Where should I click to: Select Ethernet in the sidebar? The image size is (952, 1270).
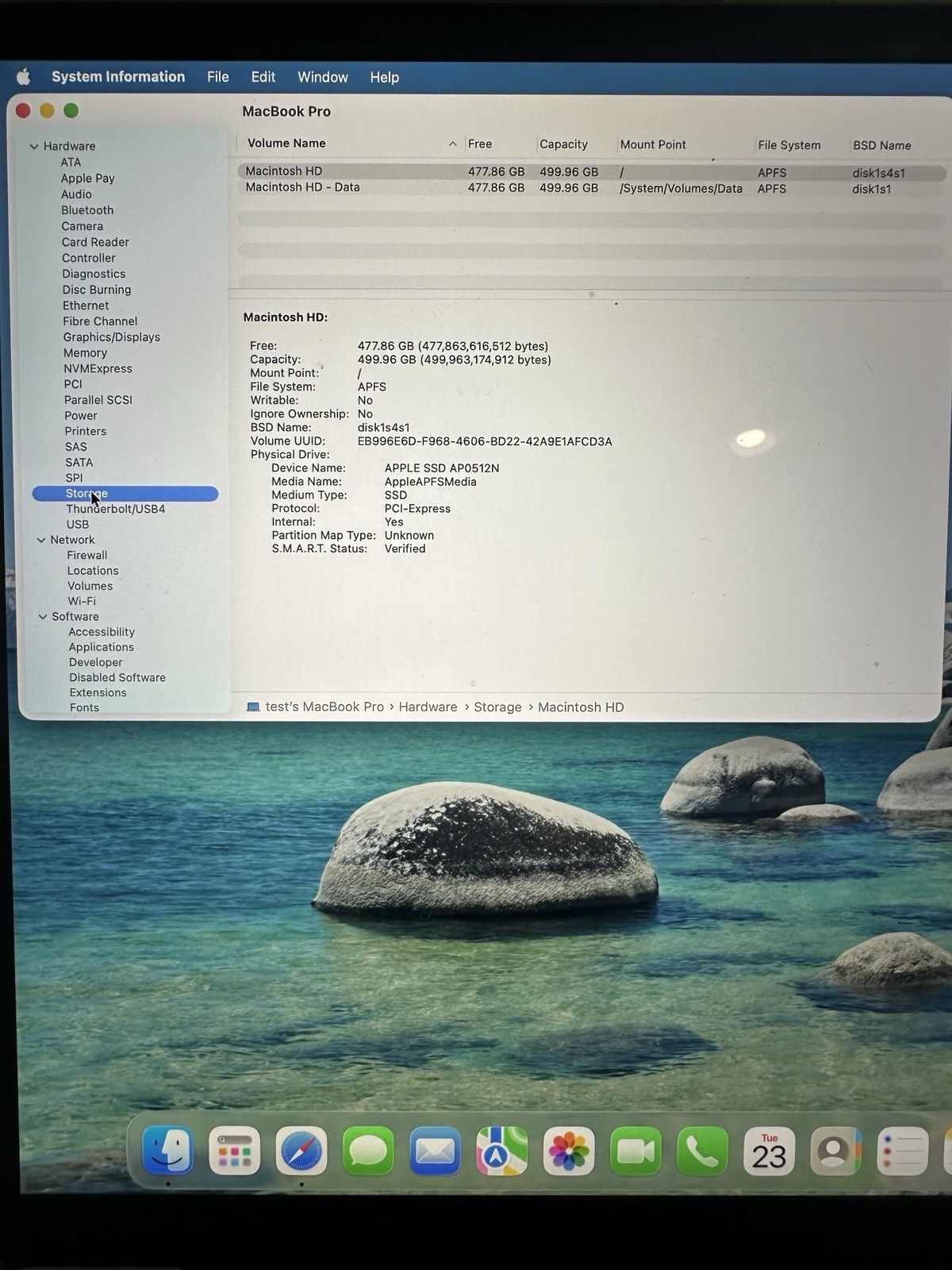[86, 306]
